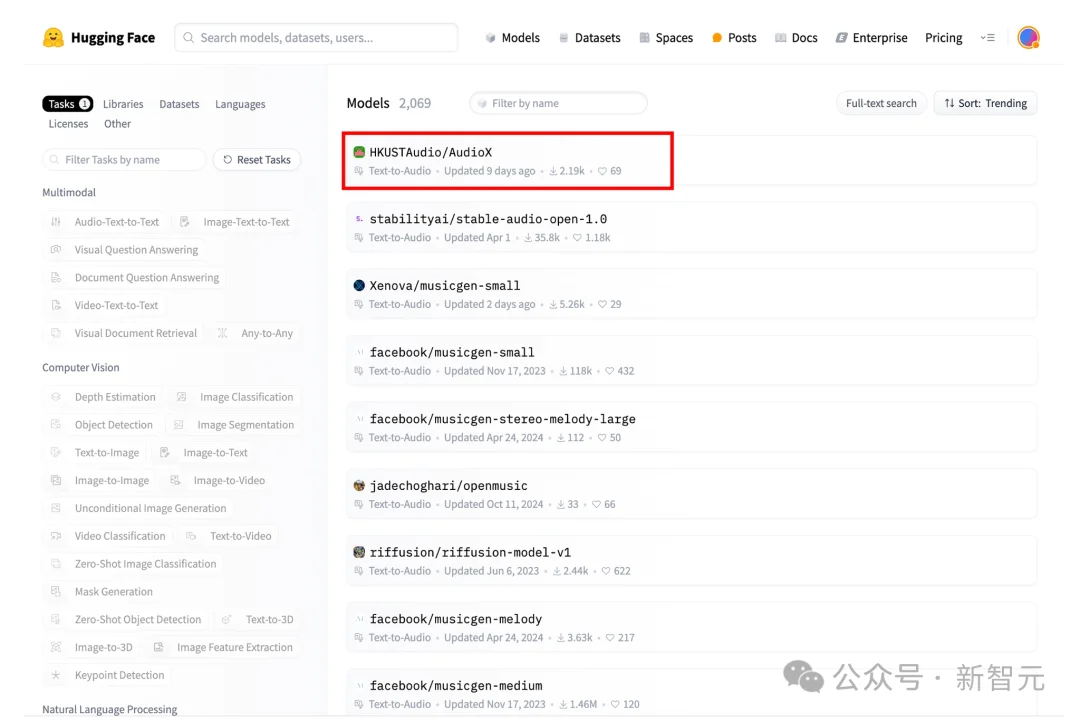Click the HKUSTAudio/AudioX model avatar icon
Viewport: 1080px width, 721px height.
click(x=359, y=152)
